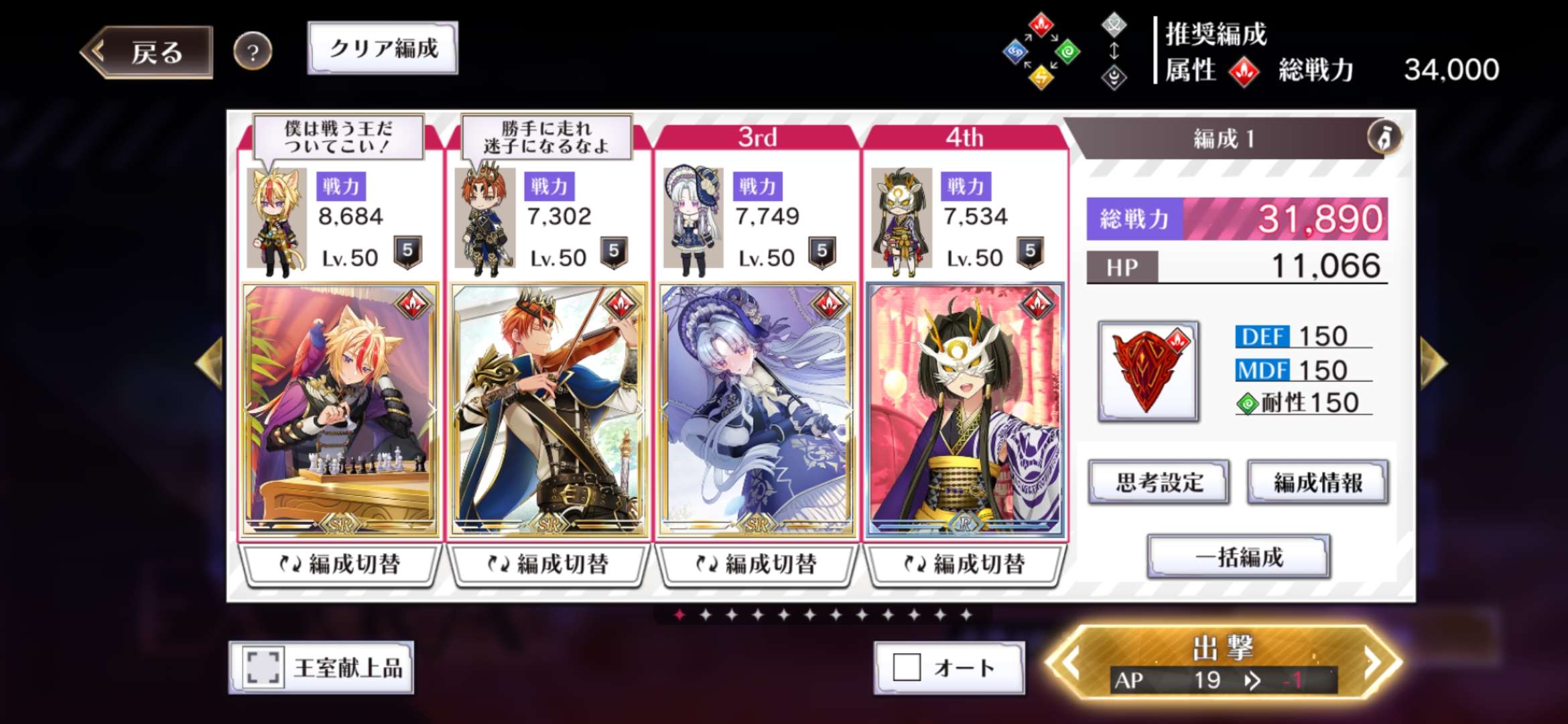
Task: Go to previous formation with left arrow
Action: point(209,363)
